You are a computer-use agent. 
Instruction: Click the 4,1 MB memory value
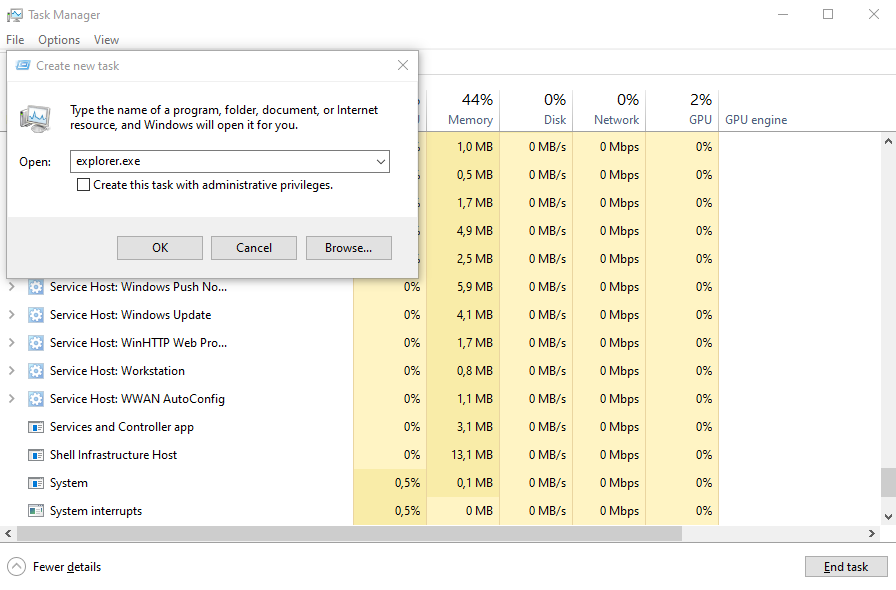point(474,315)
